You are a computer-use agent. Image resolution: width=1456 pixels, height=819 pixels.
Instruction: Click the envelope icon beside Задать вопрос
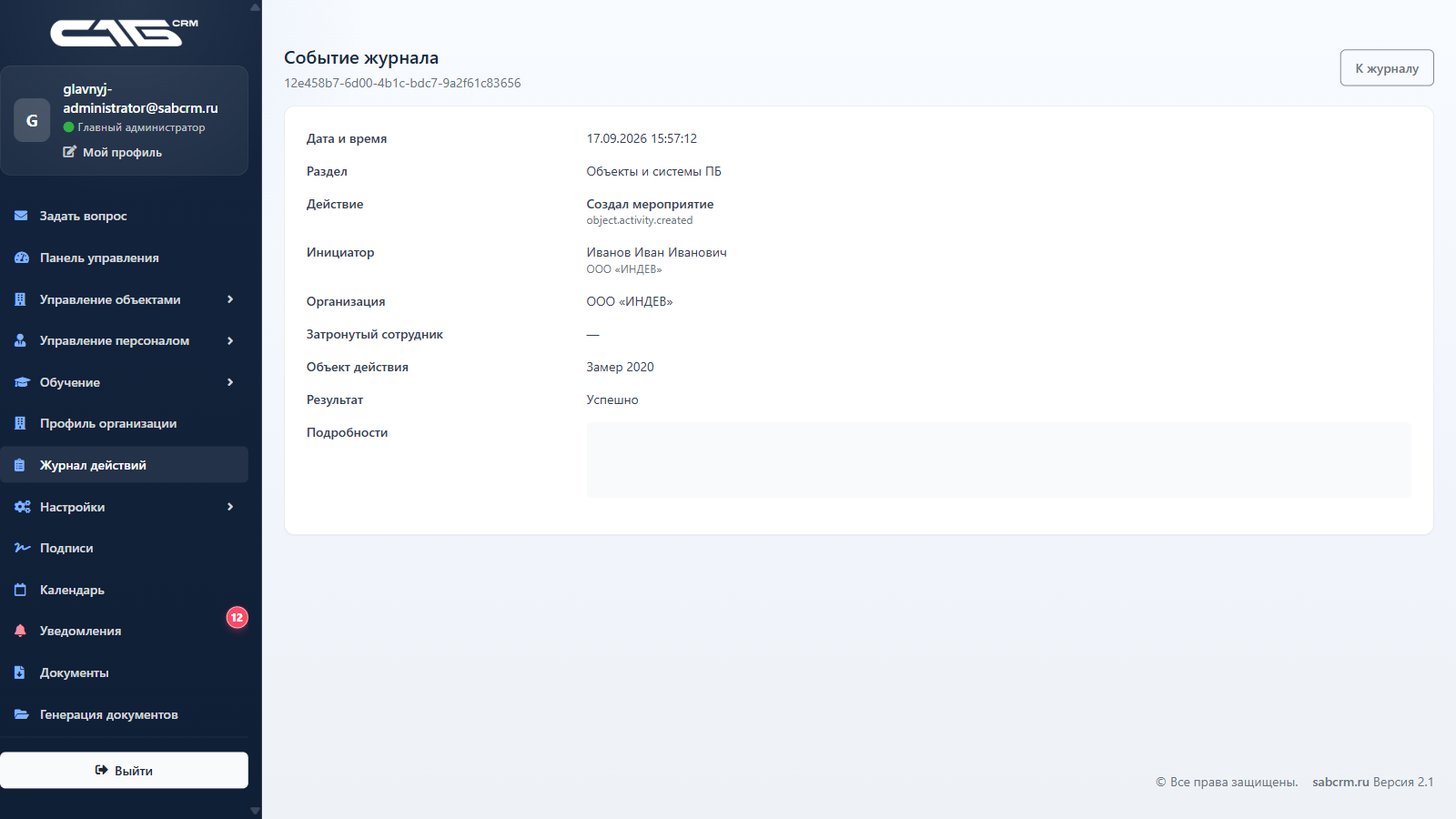pos(21,216)
